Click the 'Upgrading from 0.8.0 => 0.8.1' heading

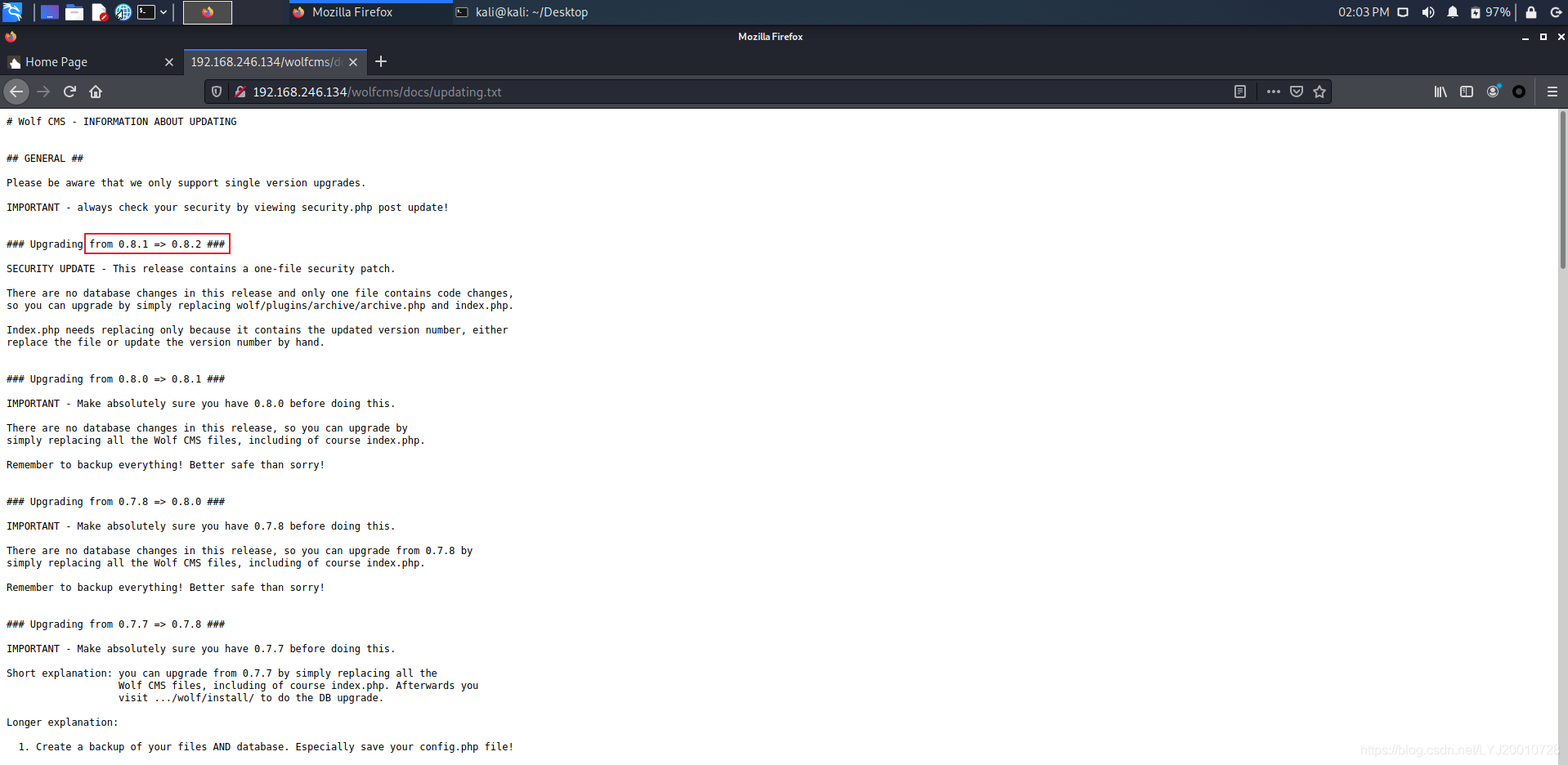click(115, 379)
